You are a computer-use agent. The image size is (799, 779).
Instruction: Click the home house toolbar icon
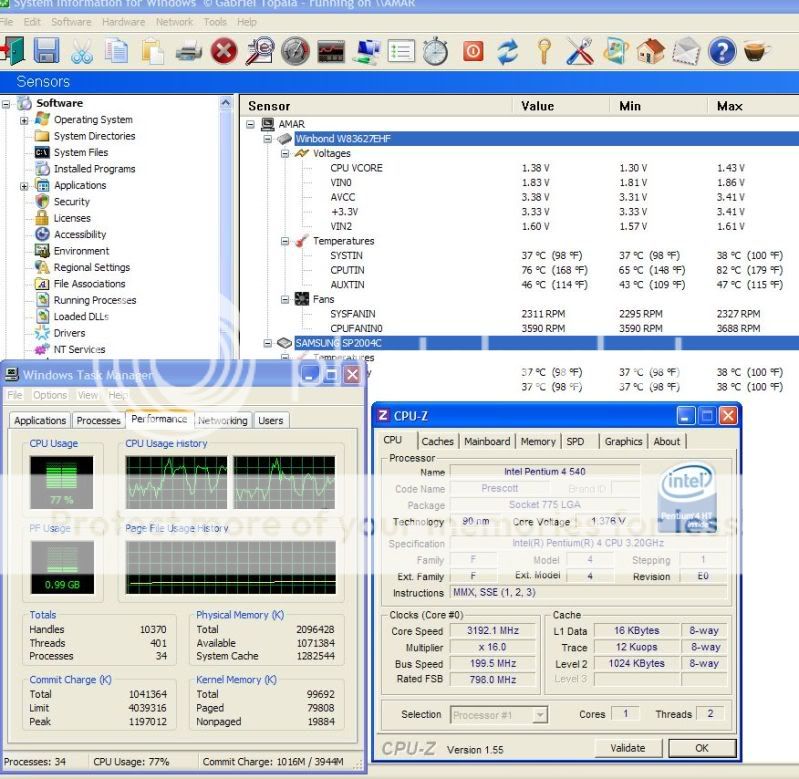pyautogui.click(x=651, y=51)
